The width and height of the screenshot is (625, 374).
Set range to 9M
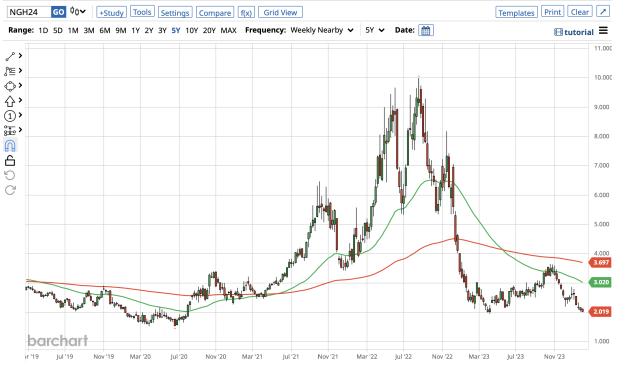(121, 30)
